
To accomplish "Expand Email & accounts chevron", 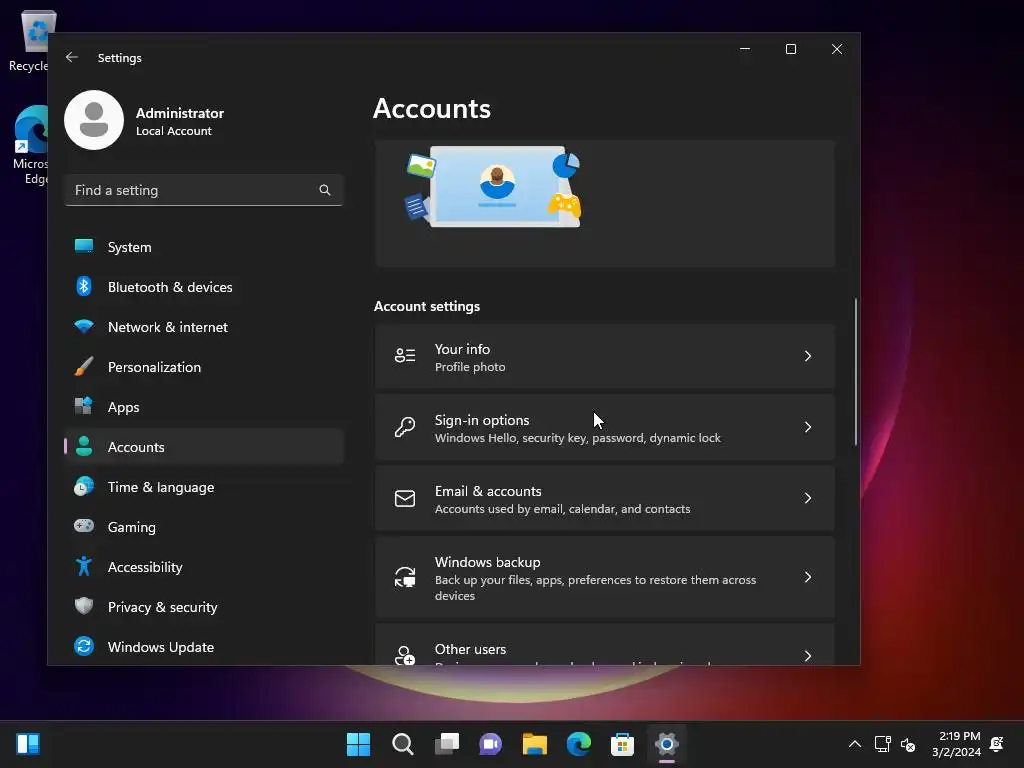I will click(808, 498).
